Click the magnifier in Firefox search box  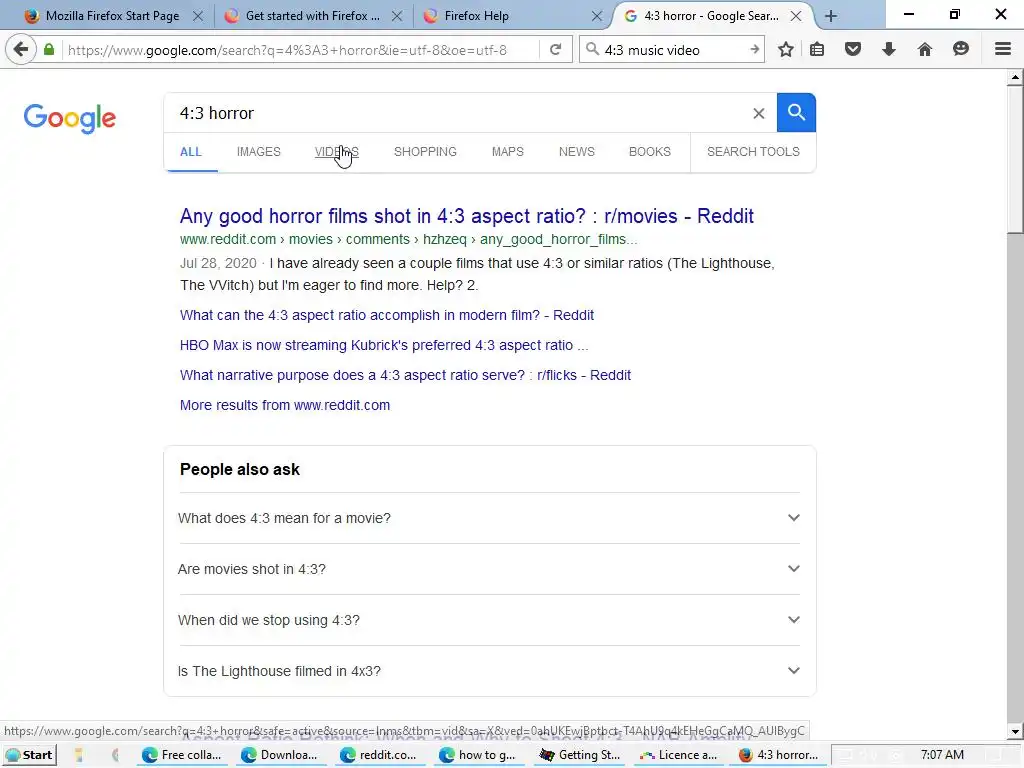(592, 49)
